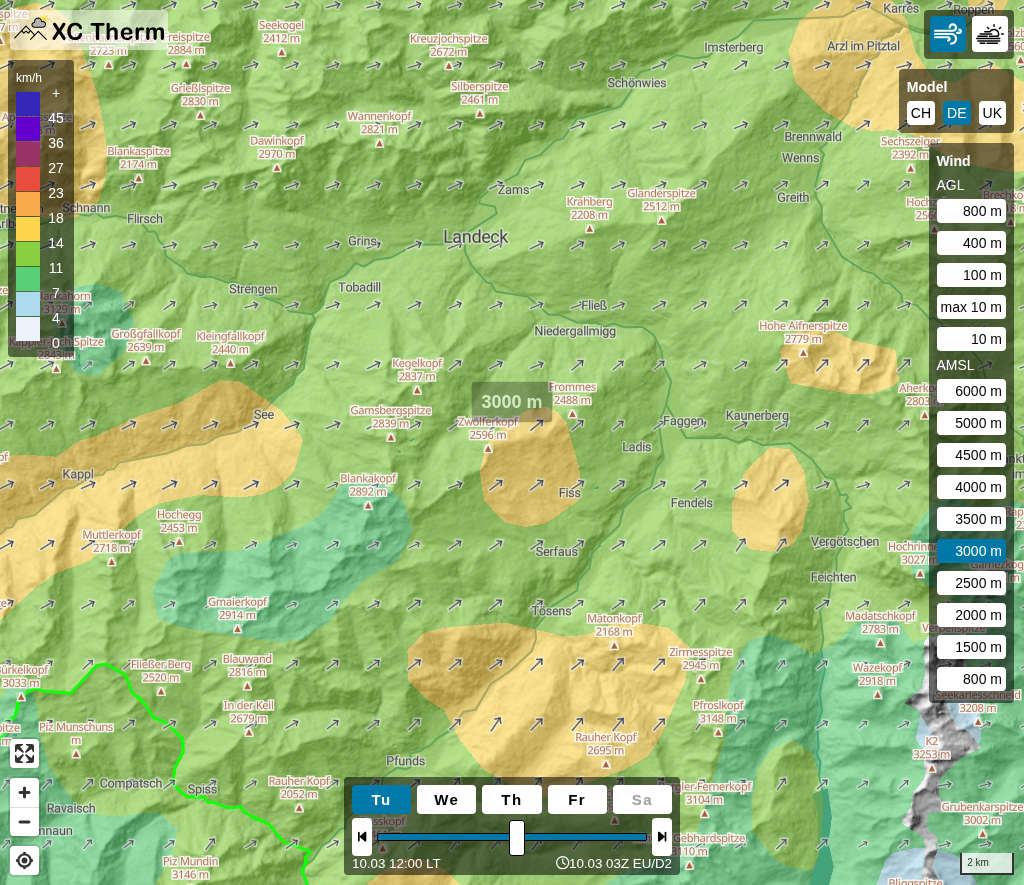Open the Thursday forecast tab
The width and height of the screenshot is (1024, 885).
511,800
